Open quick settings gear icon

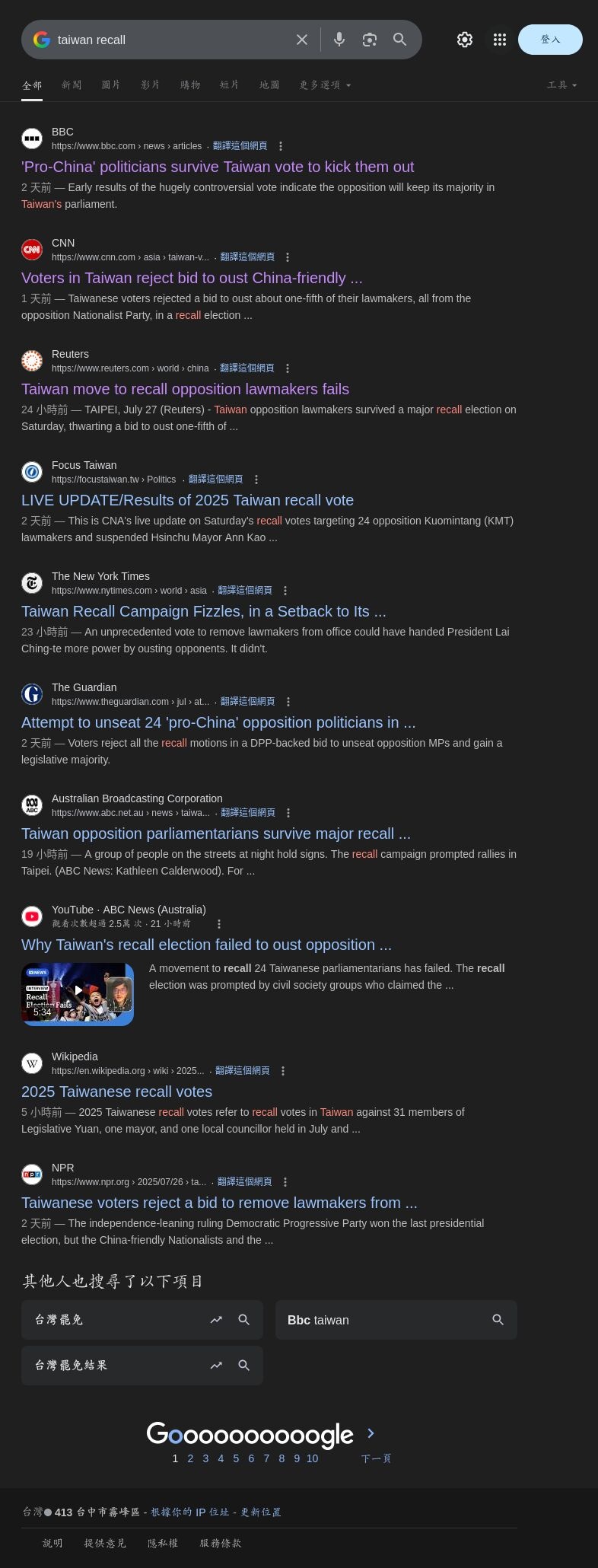[465, 40]
